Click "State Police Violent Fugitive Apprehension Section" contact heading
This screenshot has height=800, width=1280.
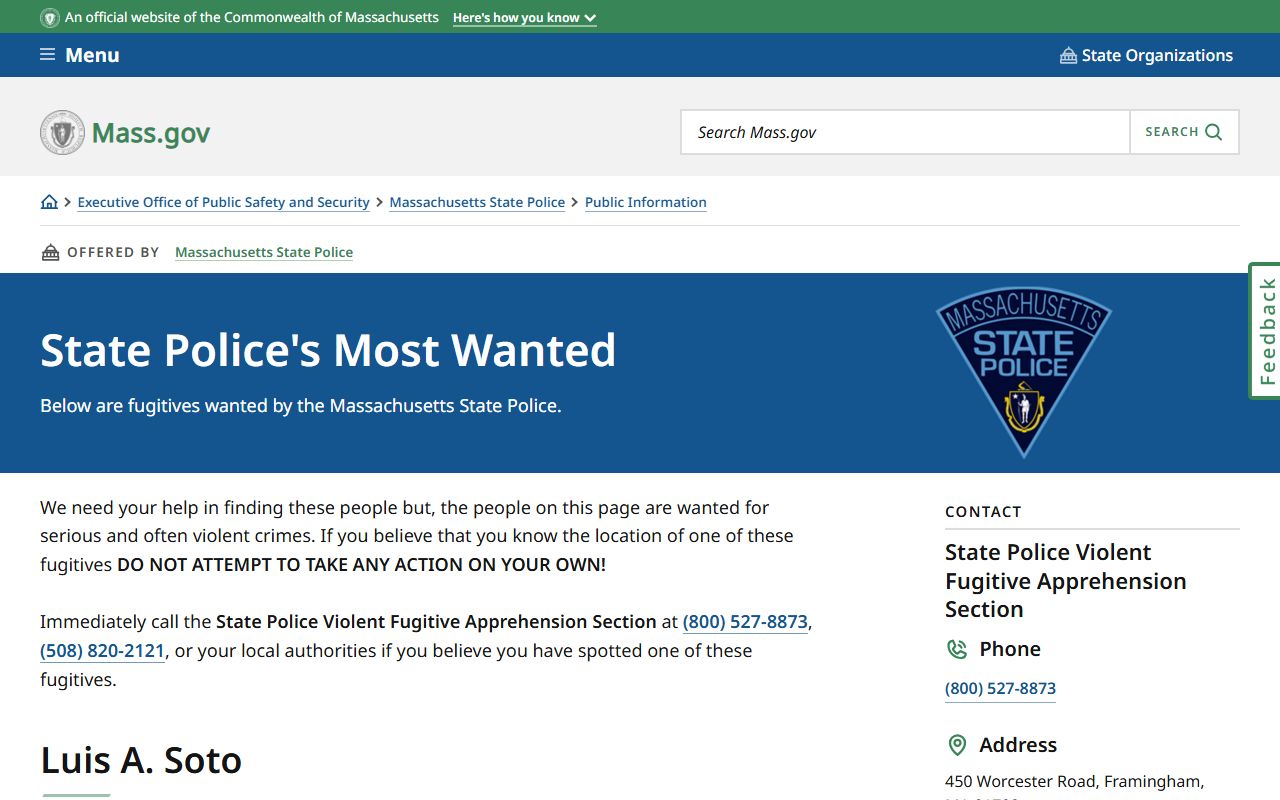pos(1066,581)
